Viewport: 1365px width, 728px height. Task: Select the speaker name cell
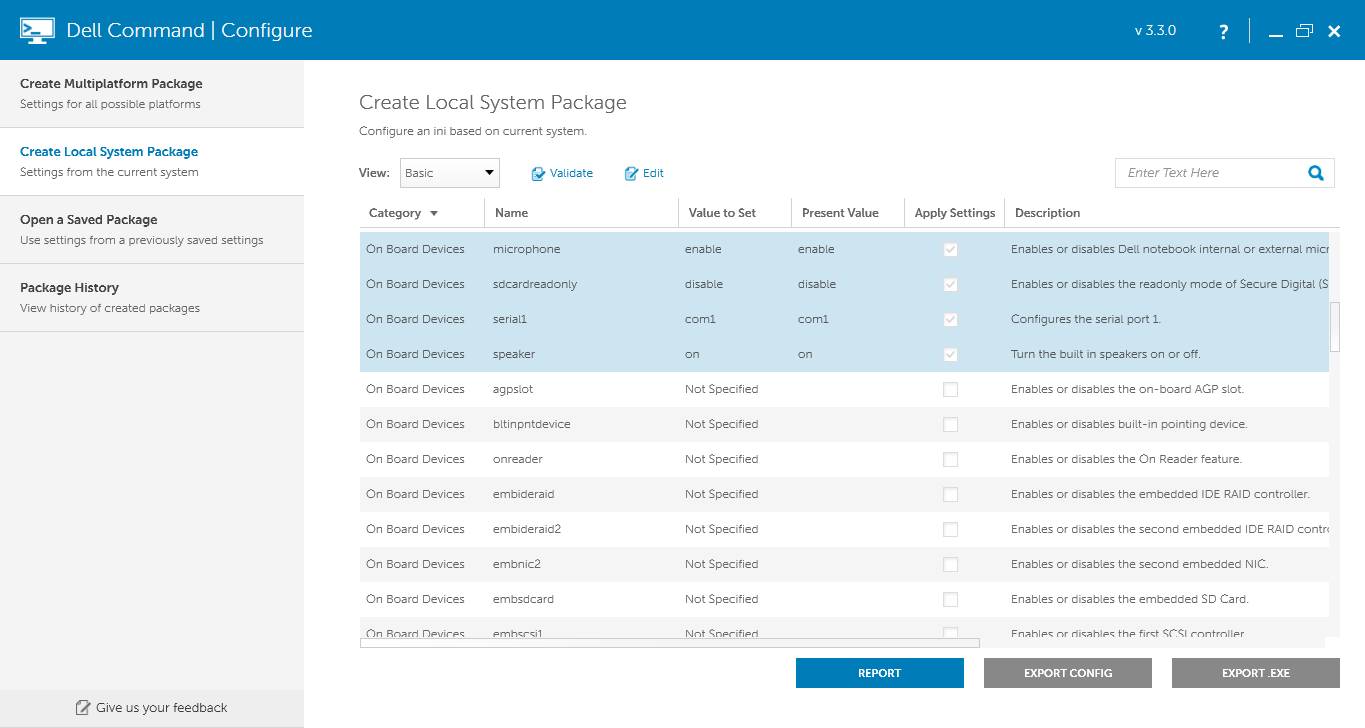514,355
